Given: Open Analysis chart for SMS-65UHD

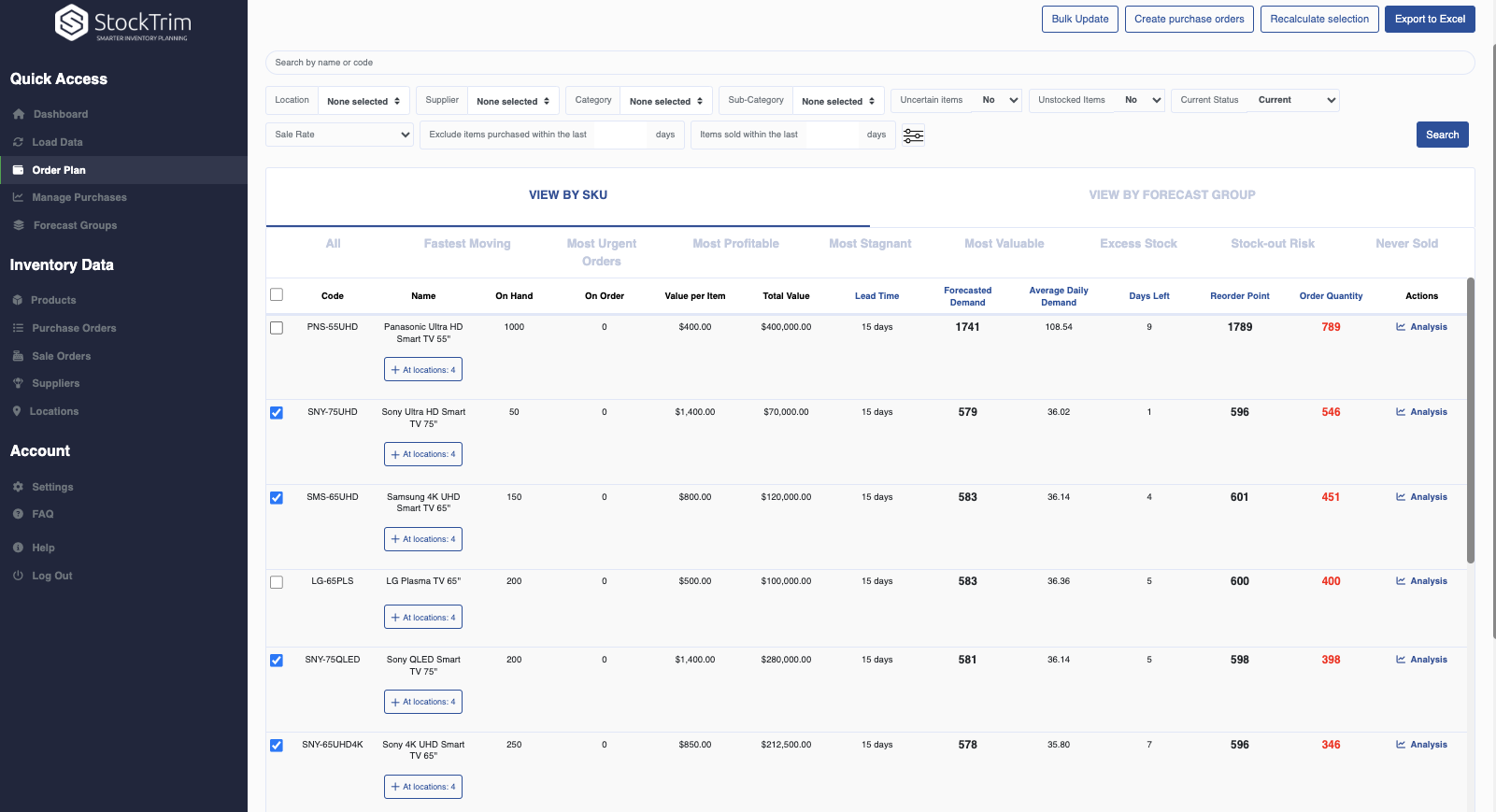Looking at the screenshot, I should (x=1421, y=497).
